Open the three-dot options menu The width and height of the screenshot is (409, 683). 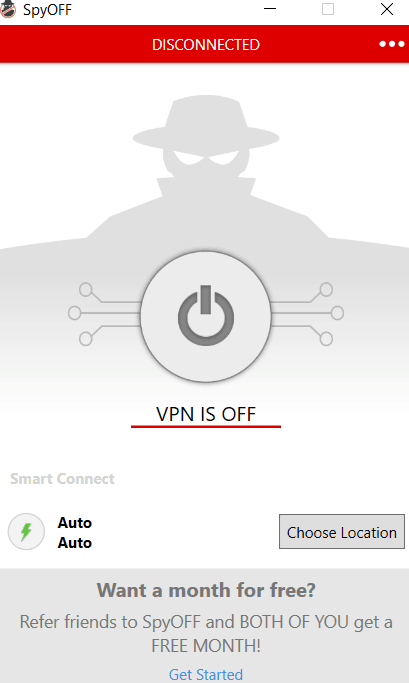point(392,44)
